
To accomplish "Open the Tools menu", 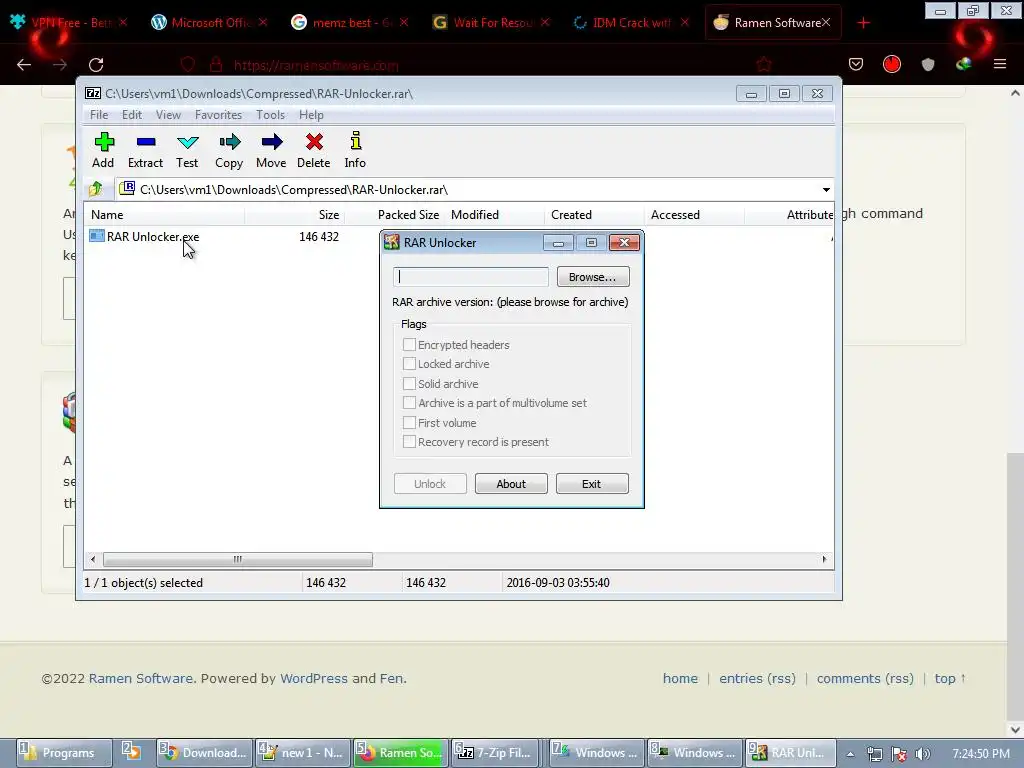I will (270, 115).
